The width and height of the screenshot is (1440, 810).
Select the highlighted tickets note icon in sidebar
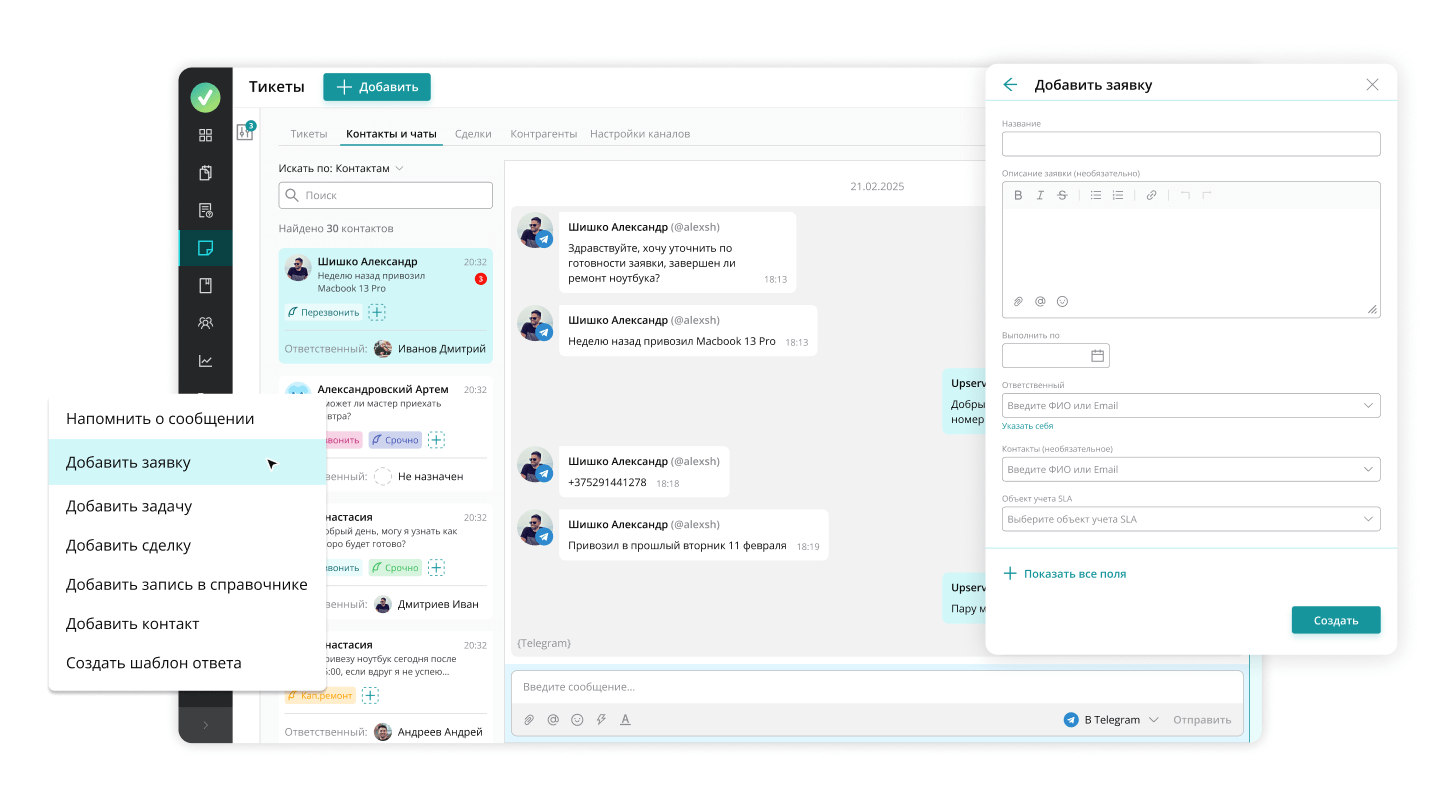[x=205, y=248]
